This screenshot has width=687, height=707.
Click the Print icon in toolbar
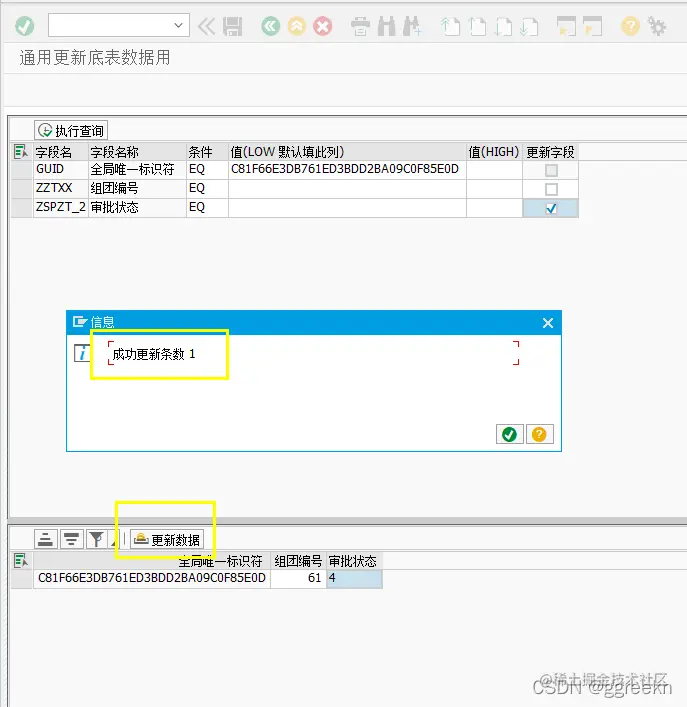[x=360, y=27]
